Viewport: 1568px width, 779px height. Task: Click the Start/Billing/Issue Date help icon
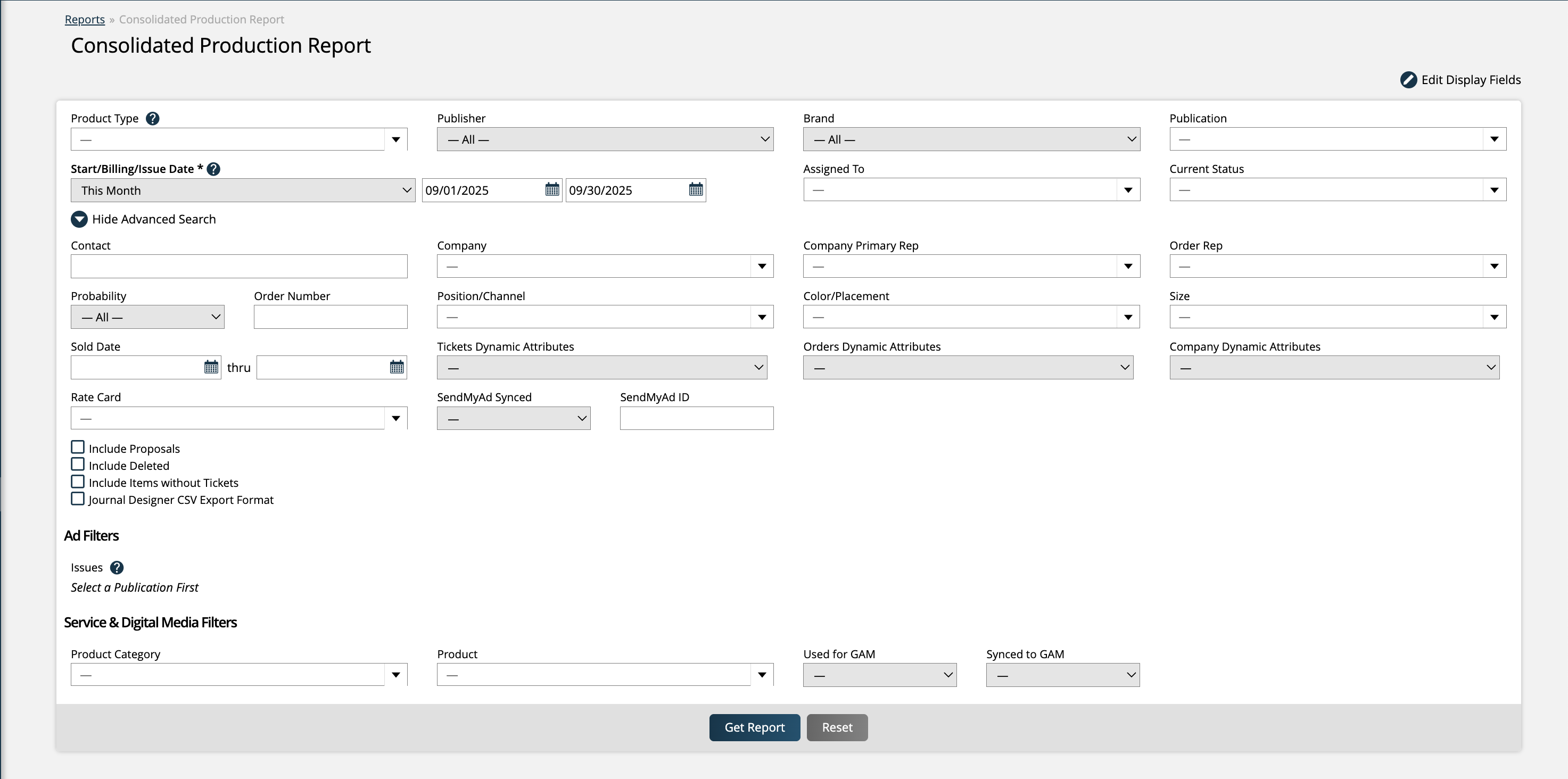pyautogui.click(x=213, y=169)
